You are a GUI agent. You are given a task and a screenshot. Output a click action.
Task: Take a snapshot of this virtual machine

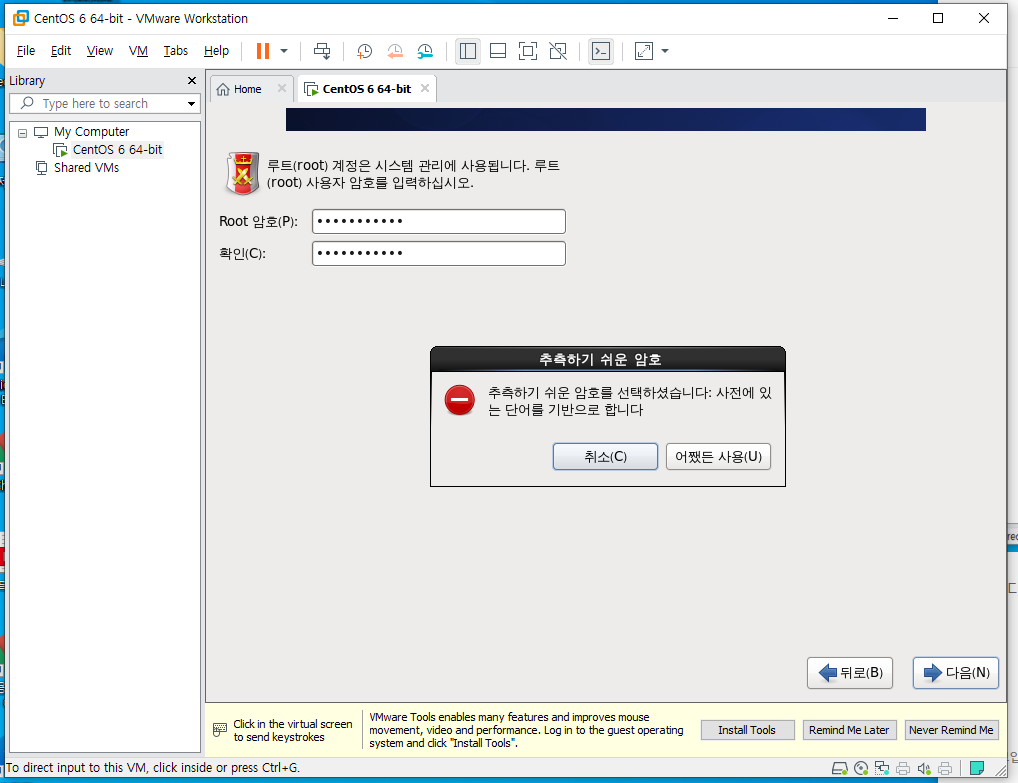click(x=364, y=51)
